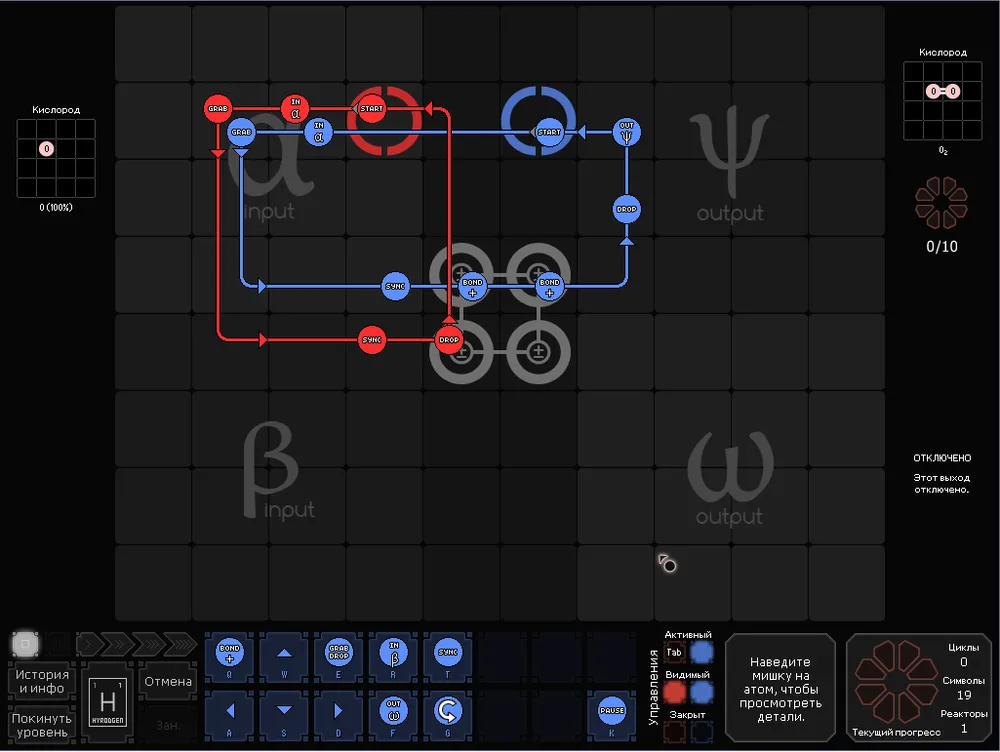1000x752 pixels.
Task: Click the red up arrow above red DROP
Action: [x=449, y=318]
